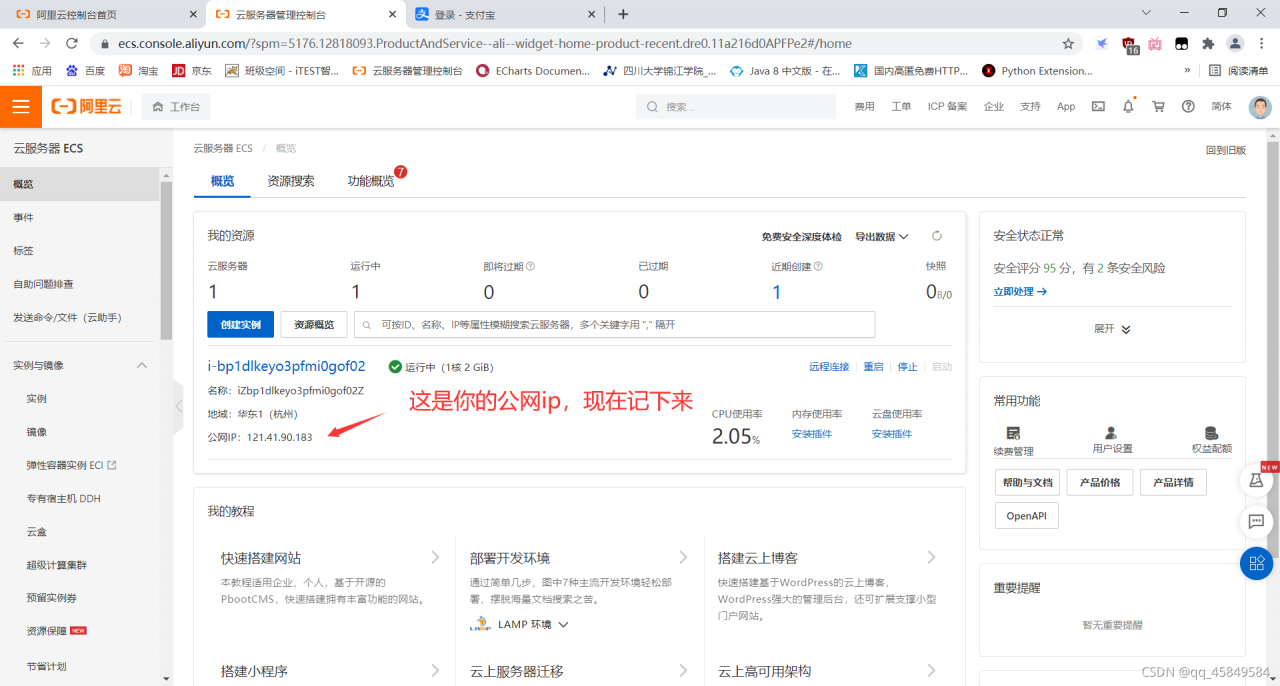The height and width of the screenshot is (686, 1280).
Task: Click the 远程连接 link
Action: point(829,367)
